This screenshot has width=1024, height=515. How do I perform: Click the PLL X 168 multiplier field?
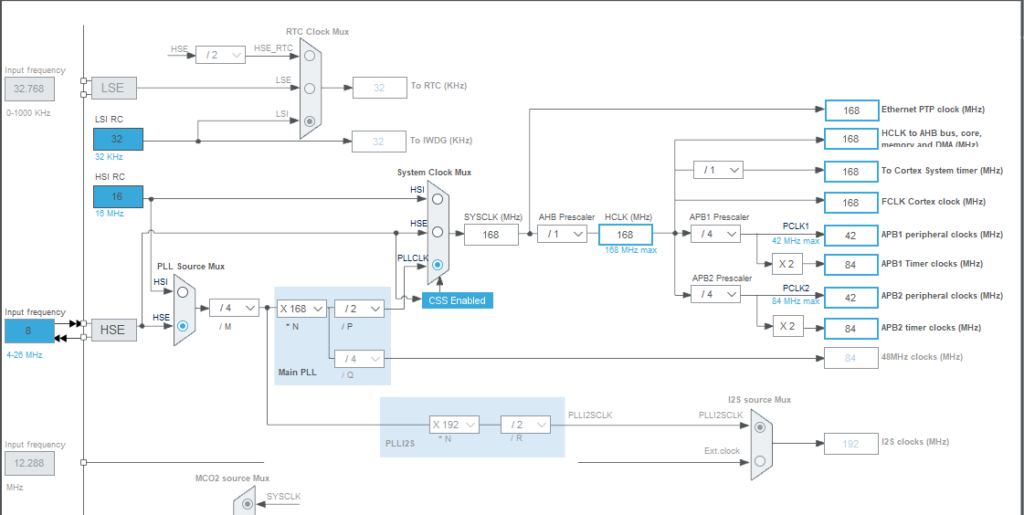tap(301, 309)
